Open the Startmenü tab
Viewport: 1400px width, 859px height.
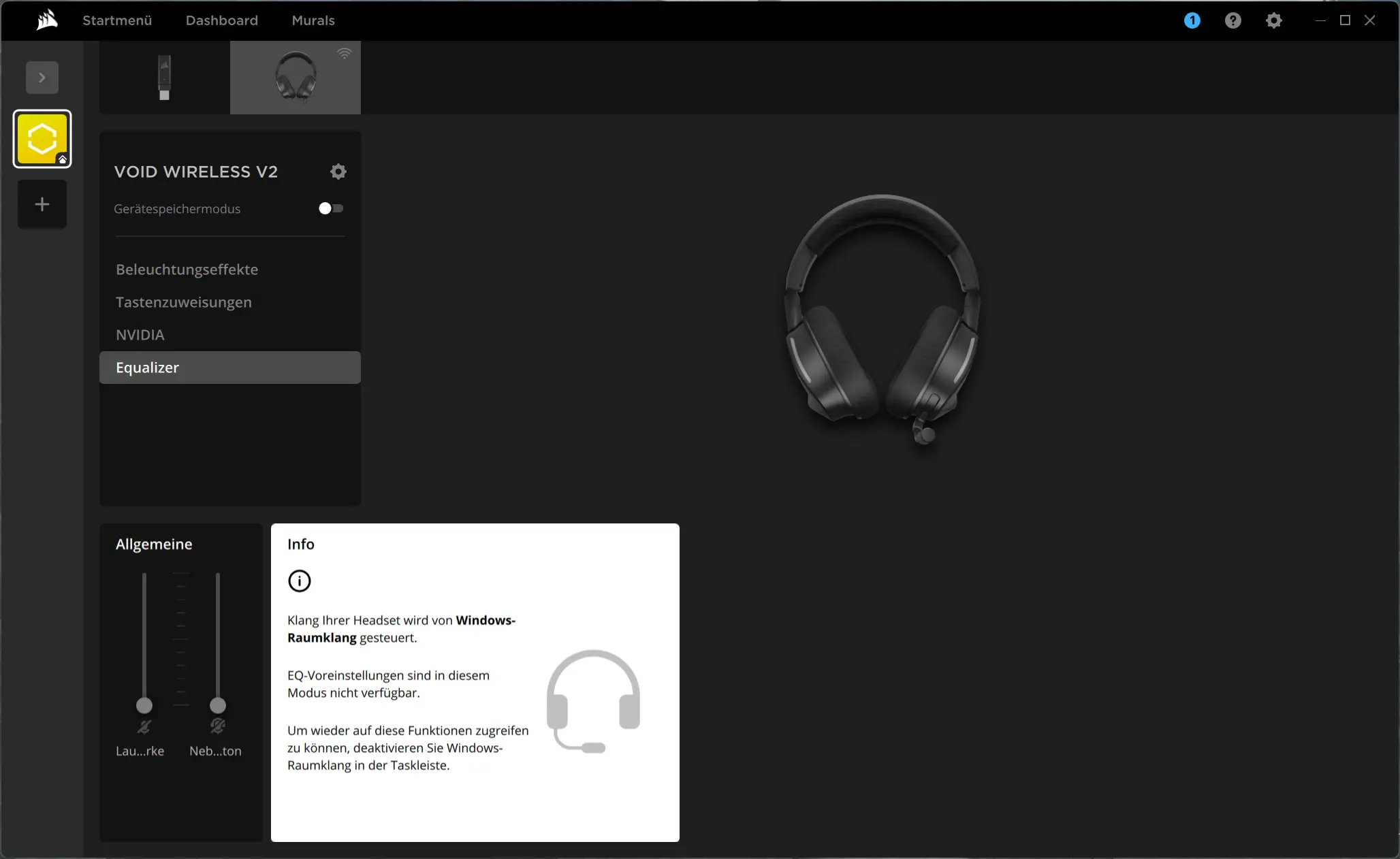[x=117, y=20]
